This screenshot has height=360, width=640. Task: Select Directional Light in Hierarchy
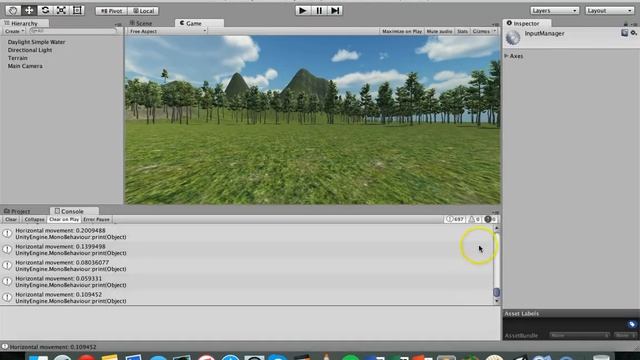tap(30, 50)
